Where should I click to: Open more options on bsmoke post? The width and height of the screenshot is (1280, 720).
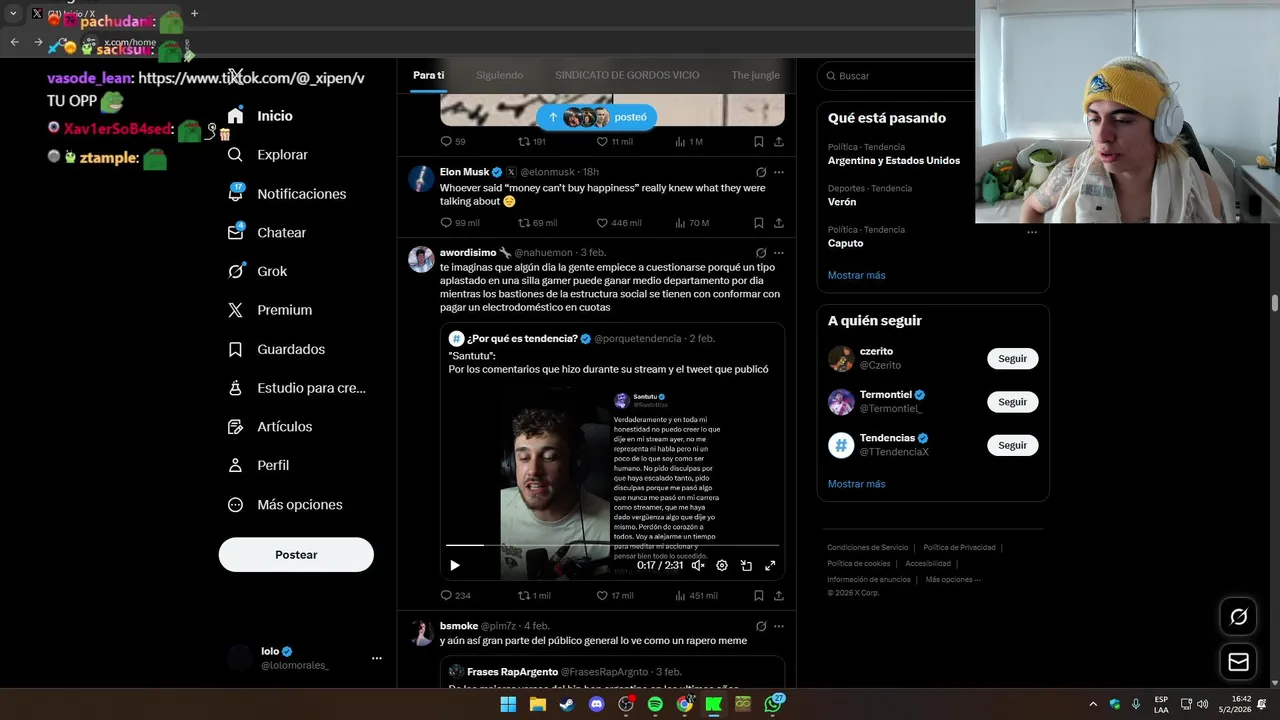(x=779, y=626)
